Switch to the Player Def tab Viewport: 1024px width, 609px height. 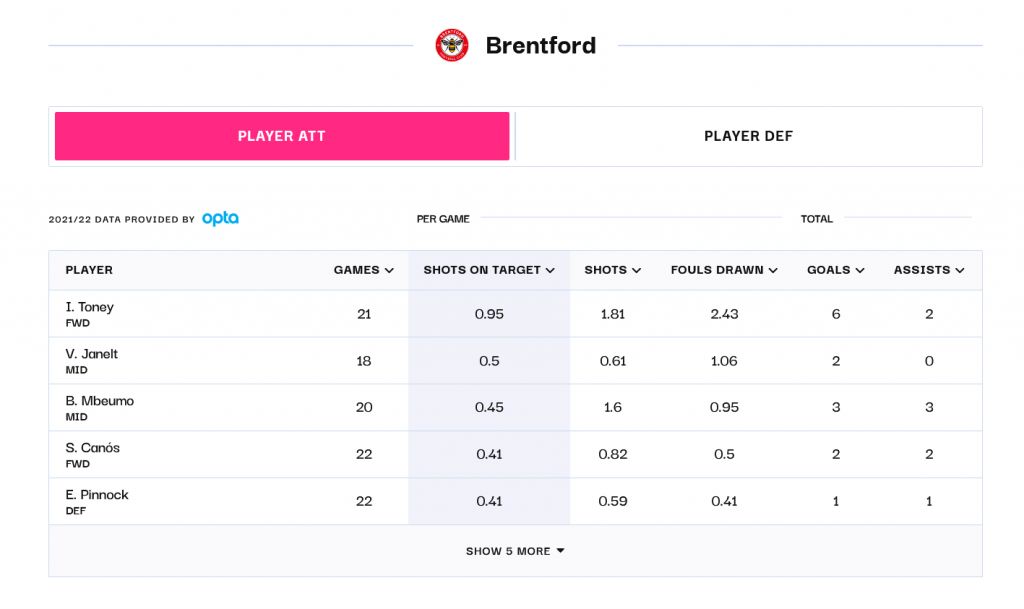tap(748, 136)
